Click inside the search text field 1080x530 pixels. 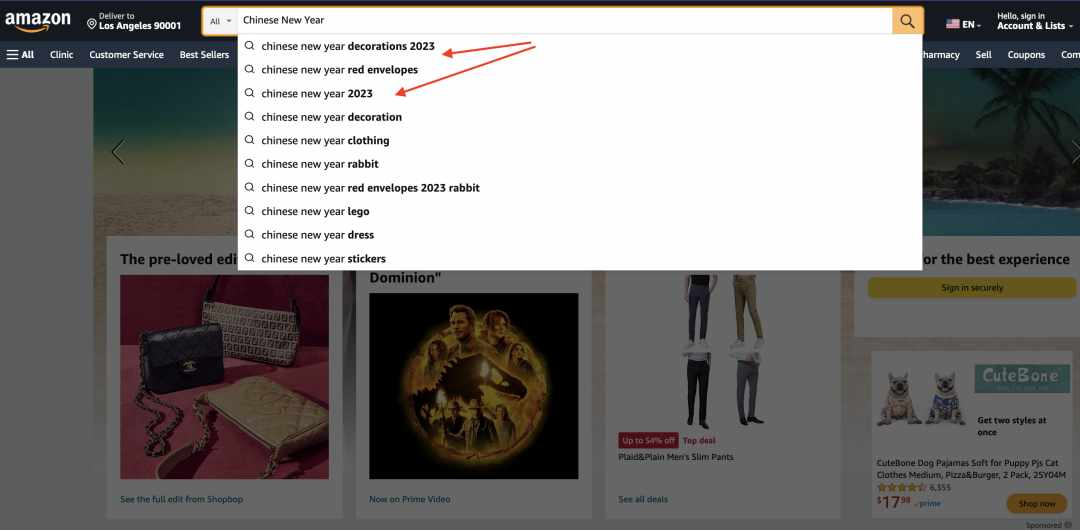565,21
